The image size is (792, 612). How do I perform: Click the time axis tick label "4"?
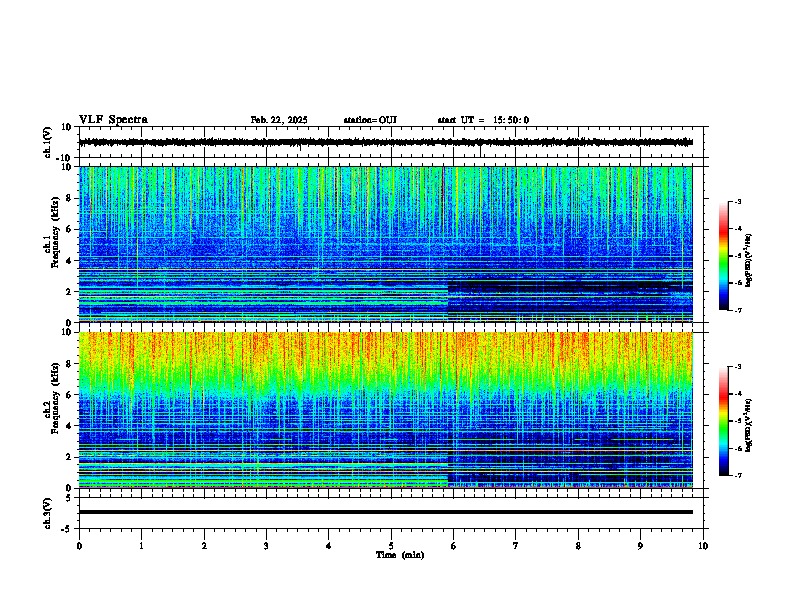point(329,546)
